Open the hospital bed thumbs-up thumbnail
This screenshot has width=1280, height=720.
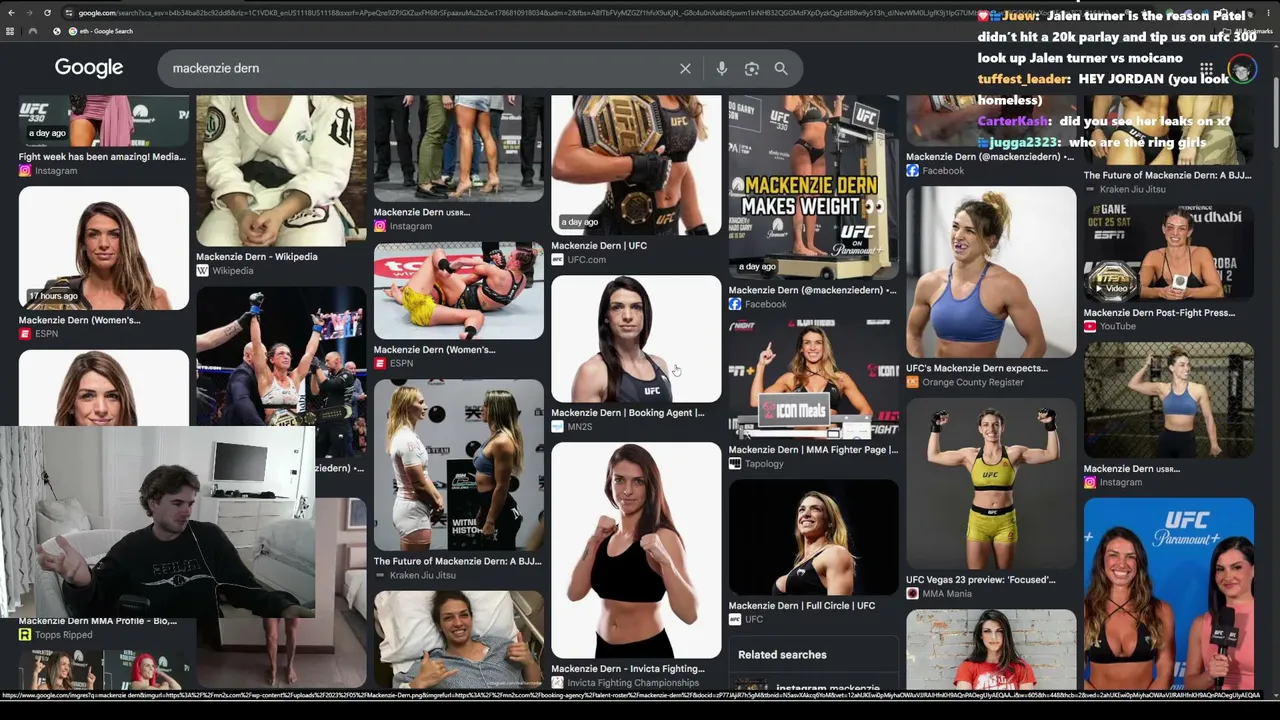point(459,640)
